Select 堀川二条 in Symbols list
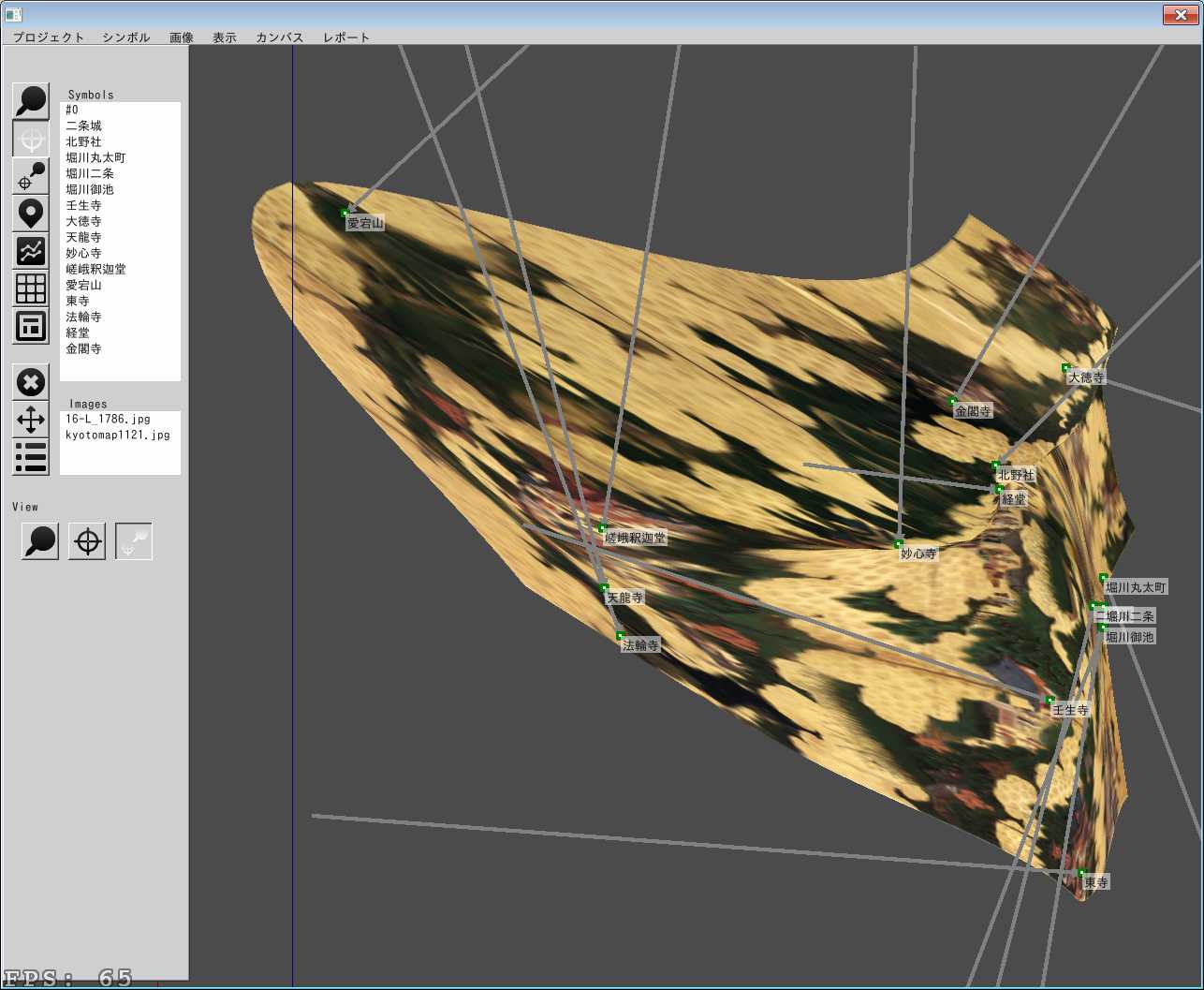 click(x=120, y=173)
